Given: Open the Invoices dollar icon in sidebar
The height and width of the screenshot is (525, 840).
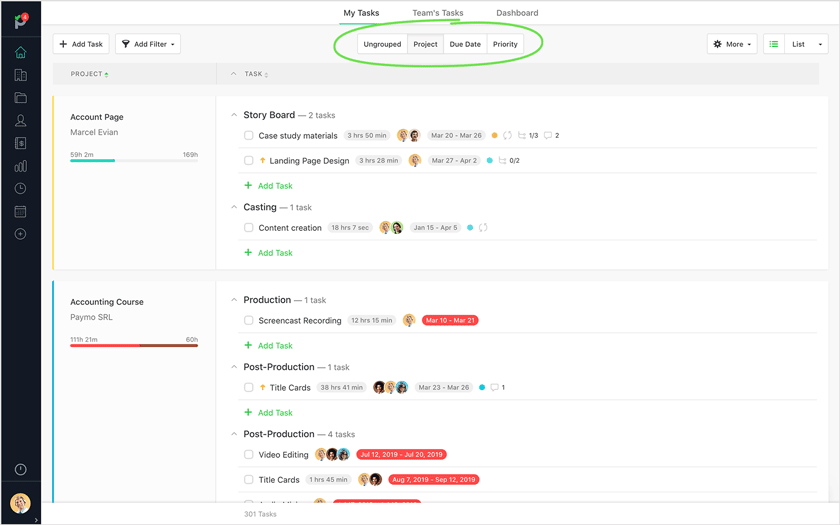Looking at the screenshot, I should pos(20,143).
